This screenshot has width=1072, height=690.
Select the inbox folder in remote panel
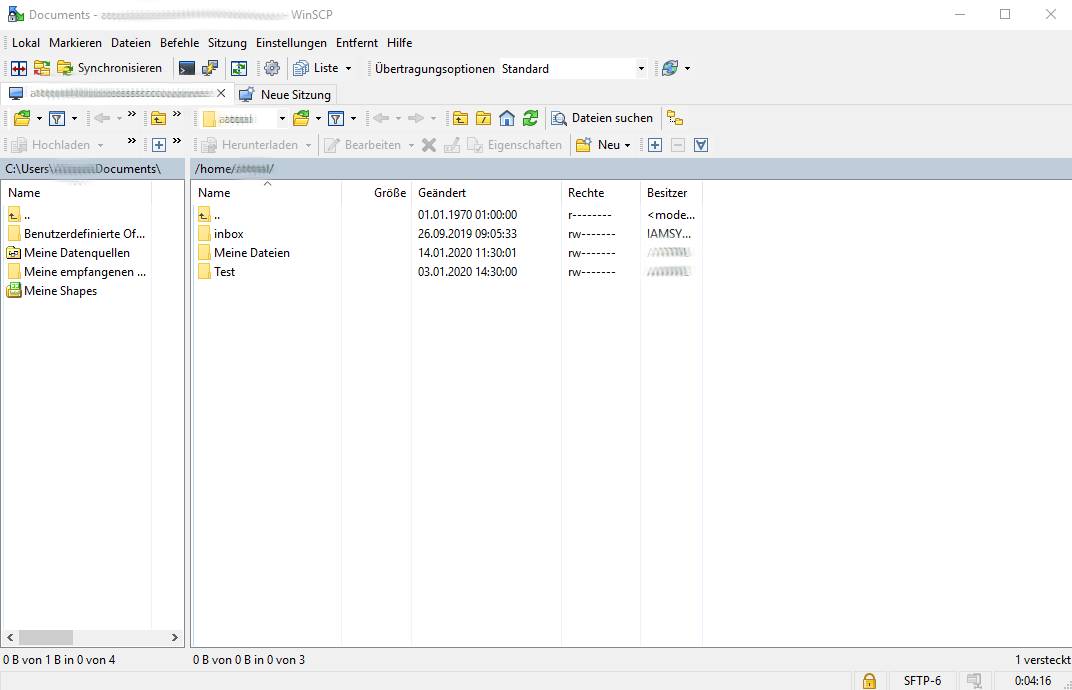coord(228,234)
